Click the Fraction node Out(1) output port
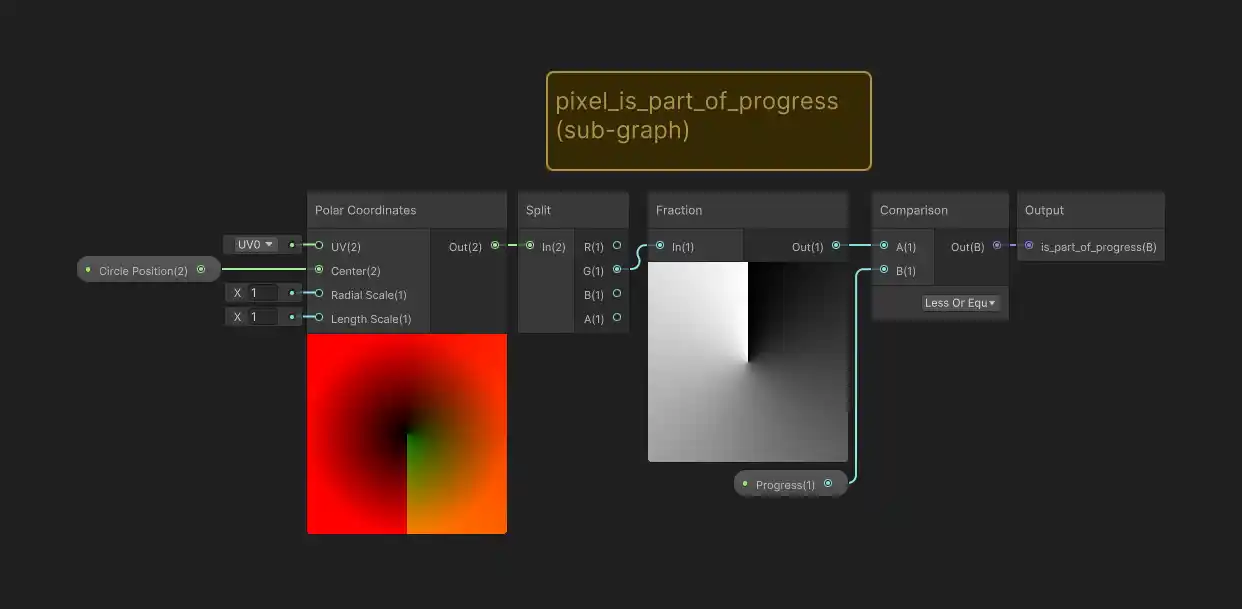The image size is (1242, 609). pos(835,246)
